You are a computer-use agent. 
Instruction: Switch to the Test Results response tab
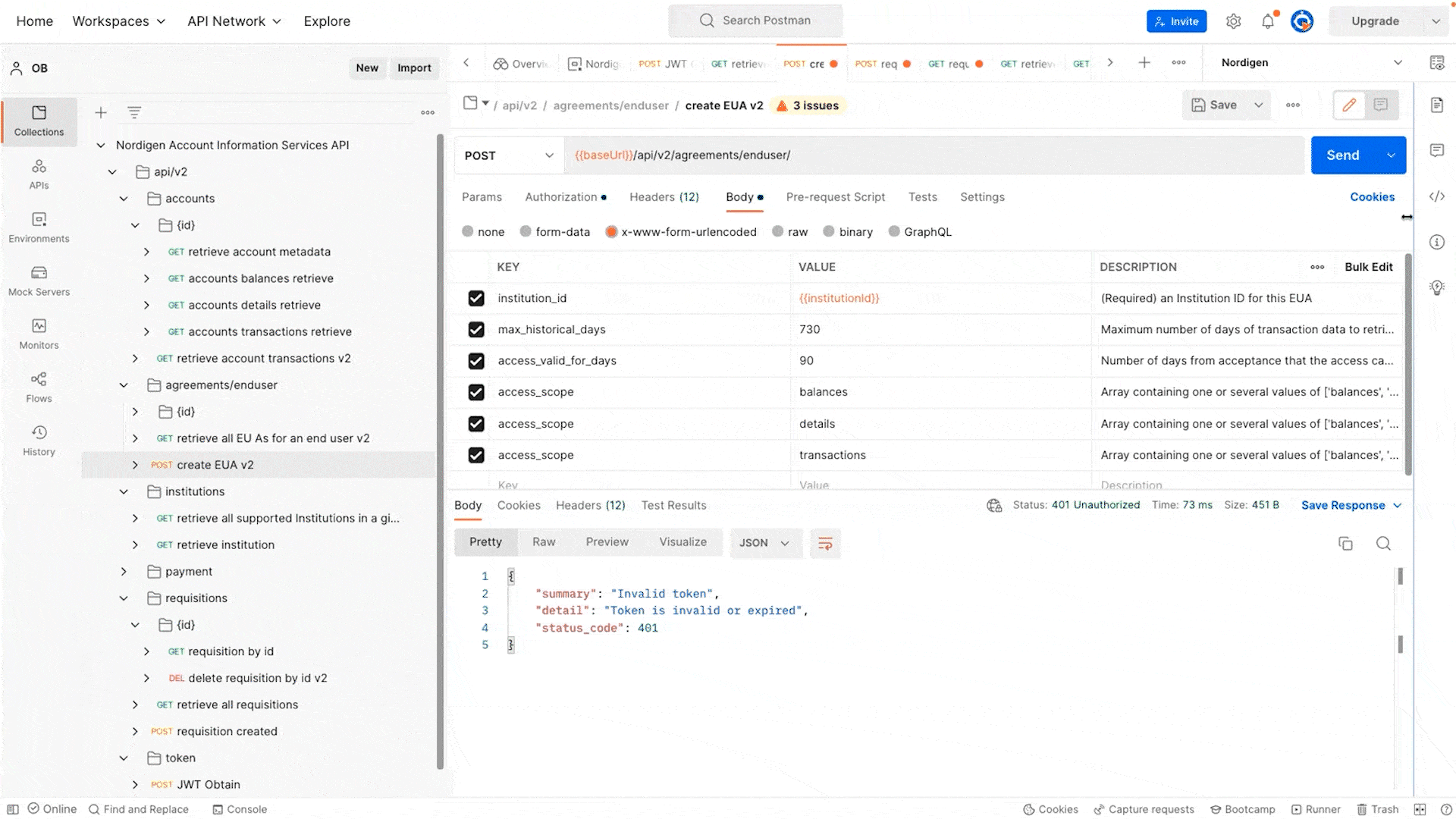(673, 505)
